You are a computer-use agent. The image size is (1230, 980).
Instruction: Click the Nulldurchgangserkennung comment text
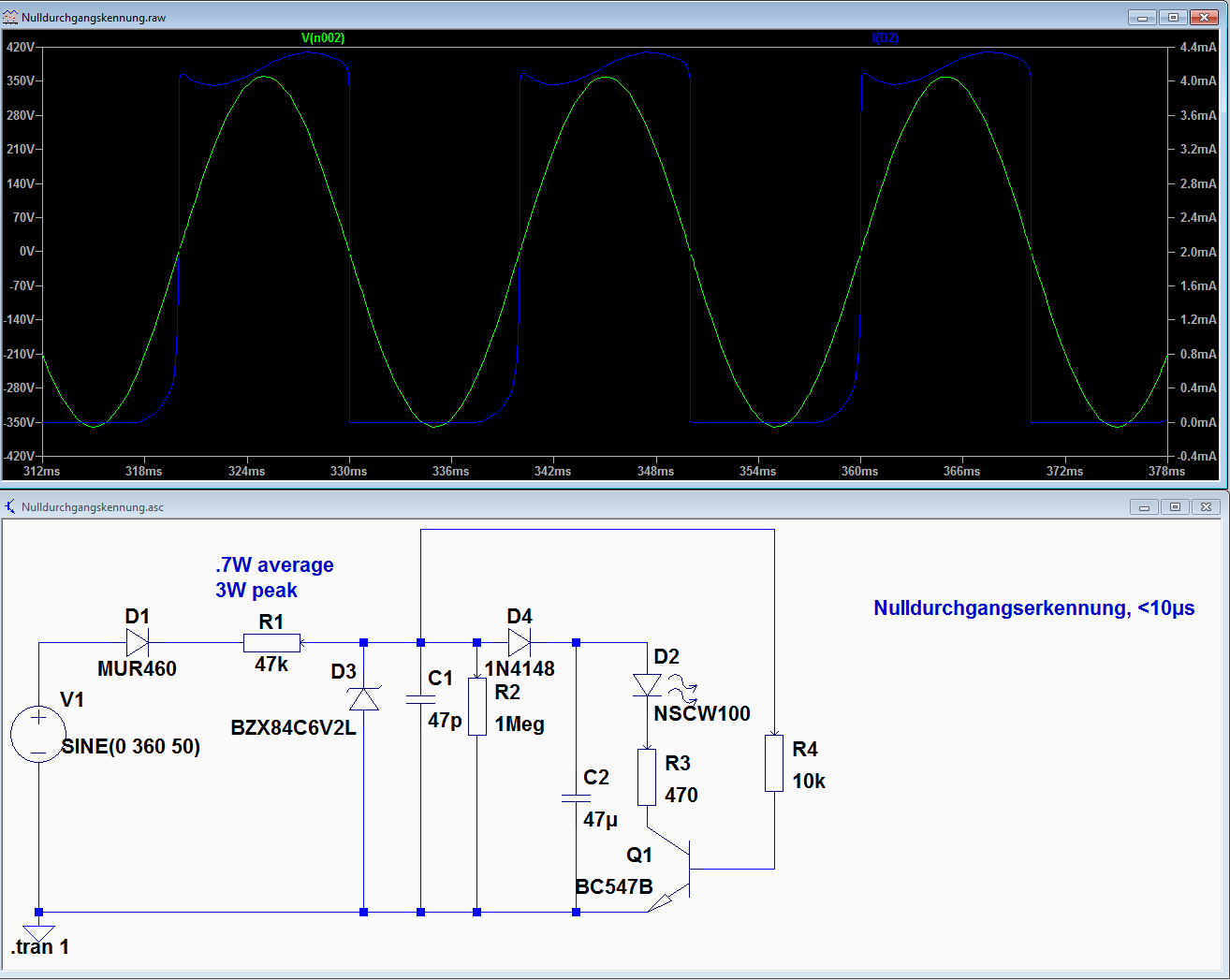[x=1033, y=608]
